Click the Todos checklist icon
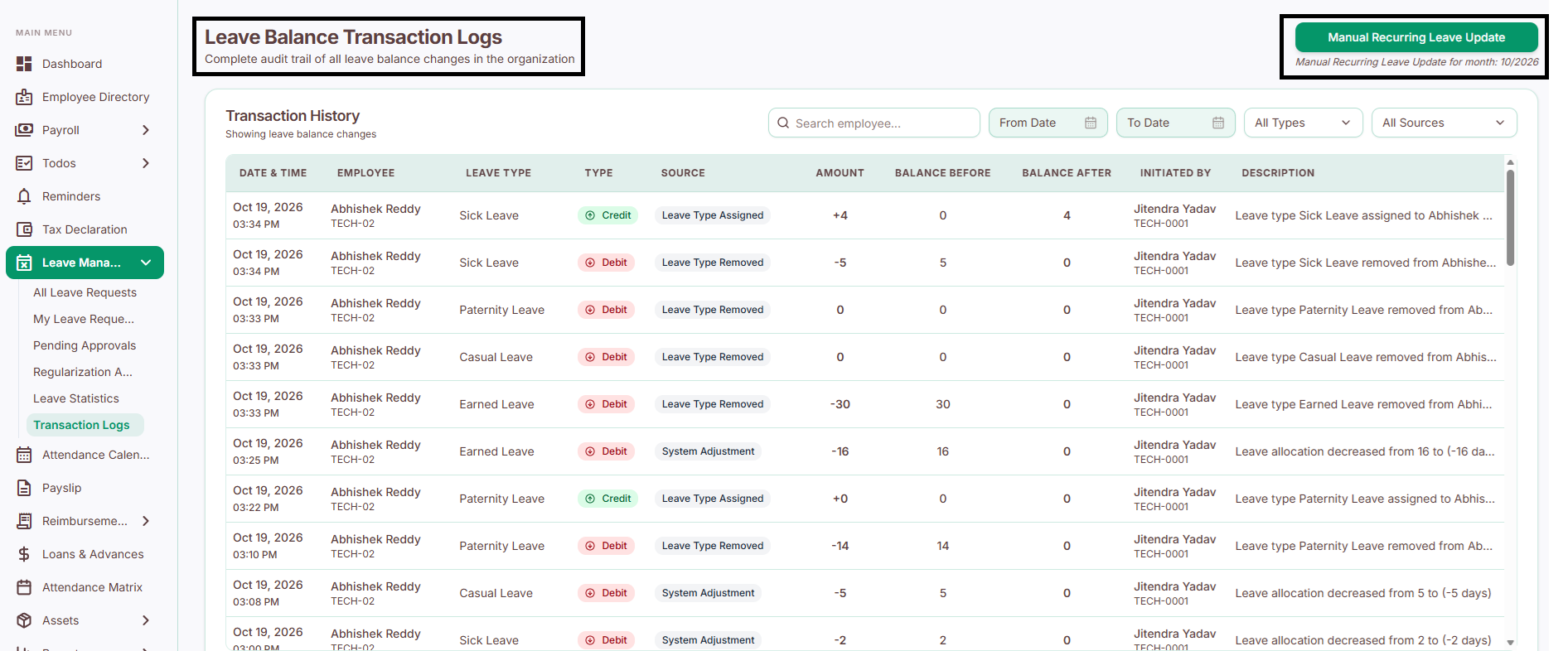 tap(24, 163)
